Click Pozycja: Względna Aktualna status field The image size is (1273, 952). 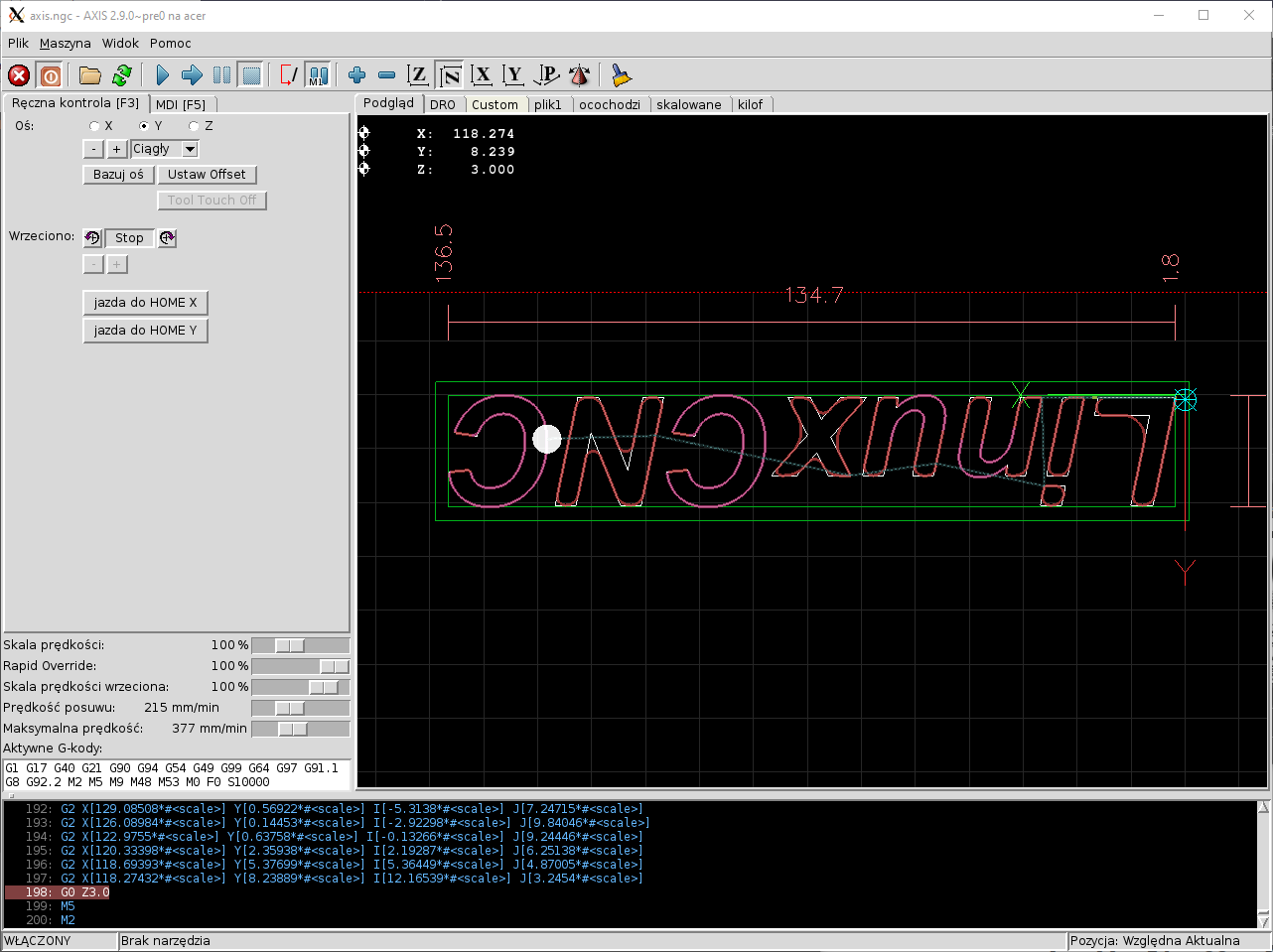point(1169,941)
